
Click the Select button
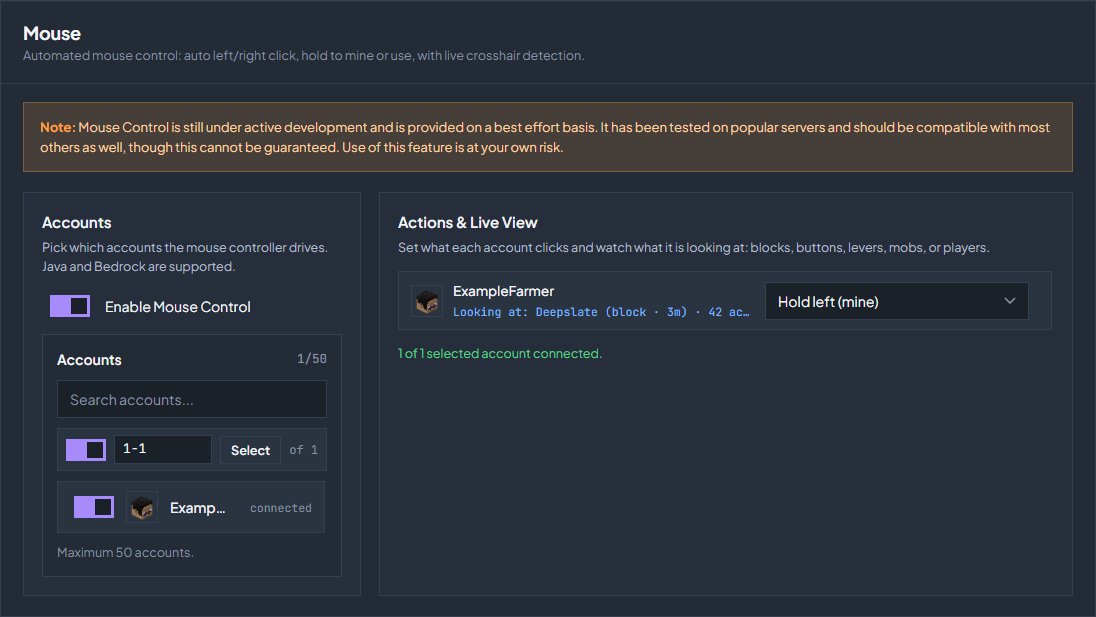click(x=250, y=450)
